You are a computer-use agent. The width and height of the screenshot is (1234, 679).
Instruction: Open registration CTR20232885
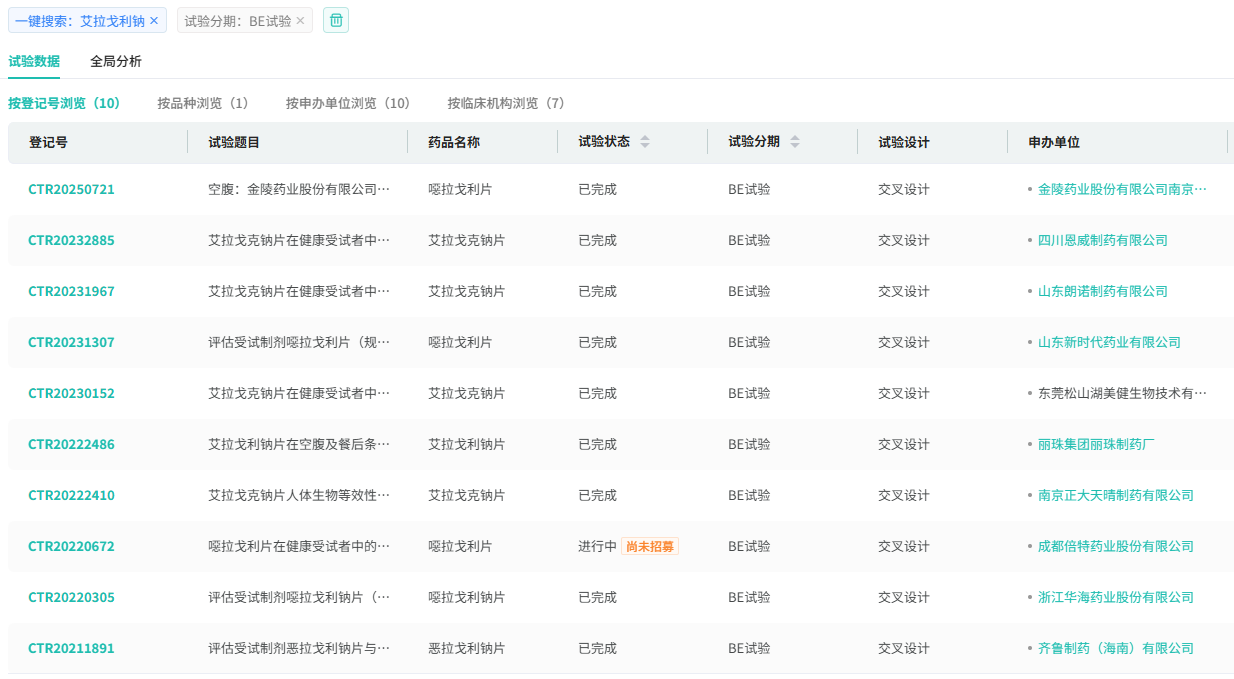[71, 240]
